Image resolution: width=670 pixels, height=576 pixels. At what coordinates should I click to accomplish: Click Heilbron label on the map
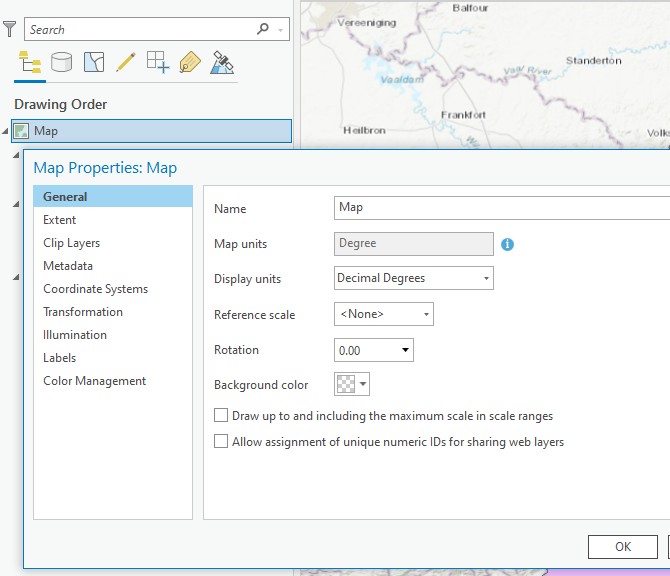point(364,130)
